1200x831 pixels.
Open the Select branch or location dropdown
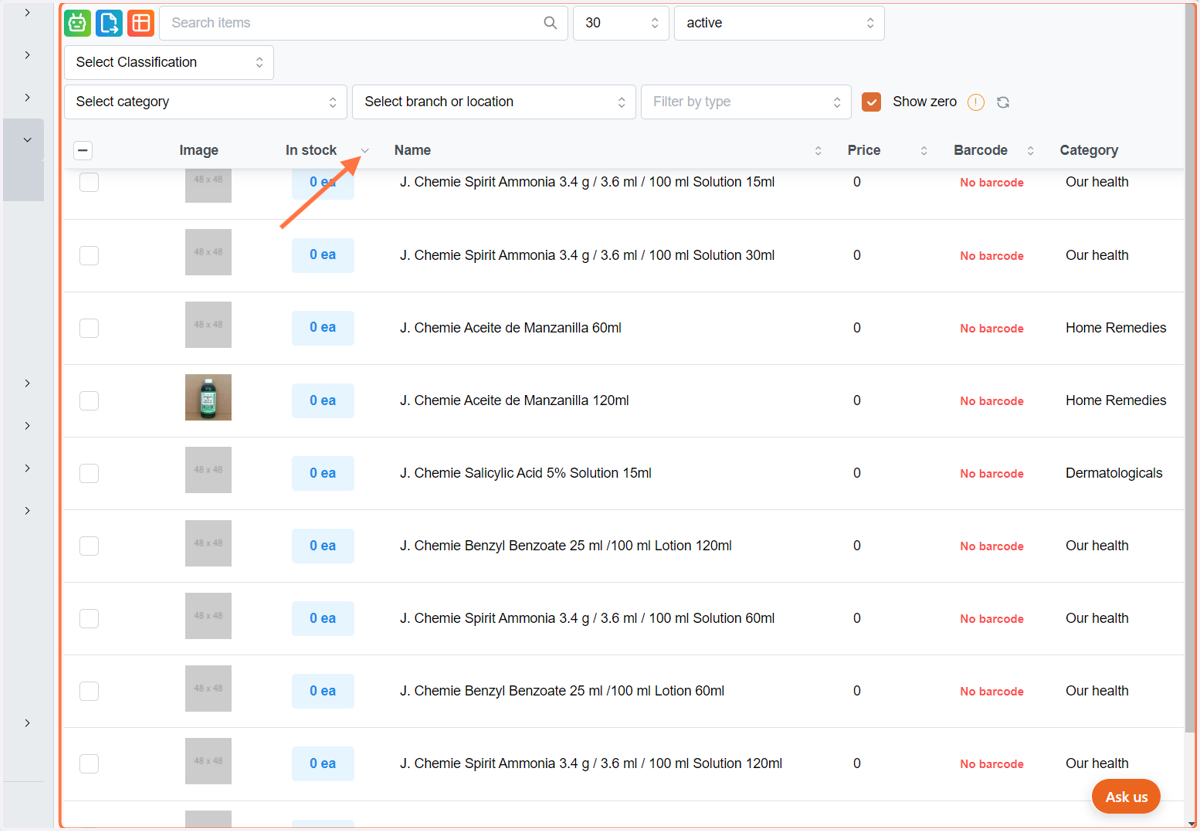(494, 102)
